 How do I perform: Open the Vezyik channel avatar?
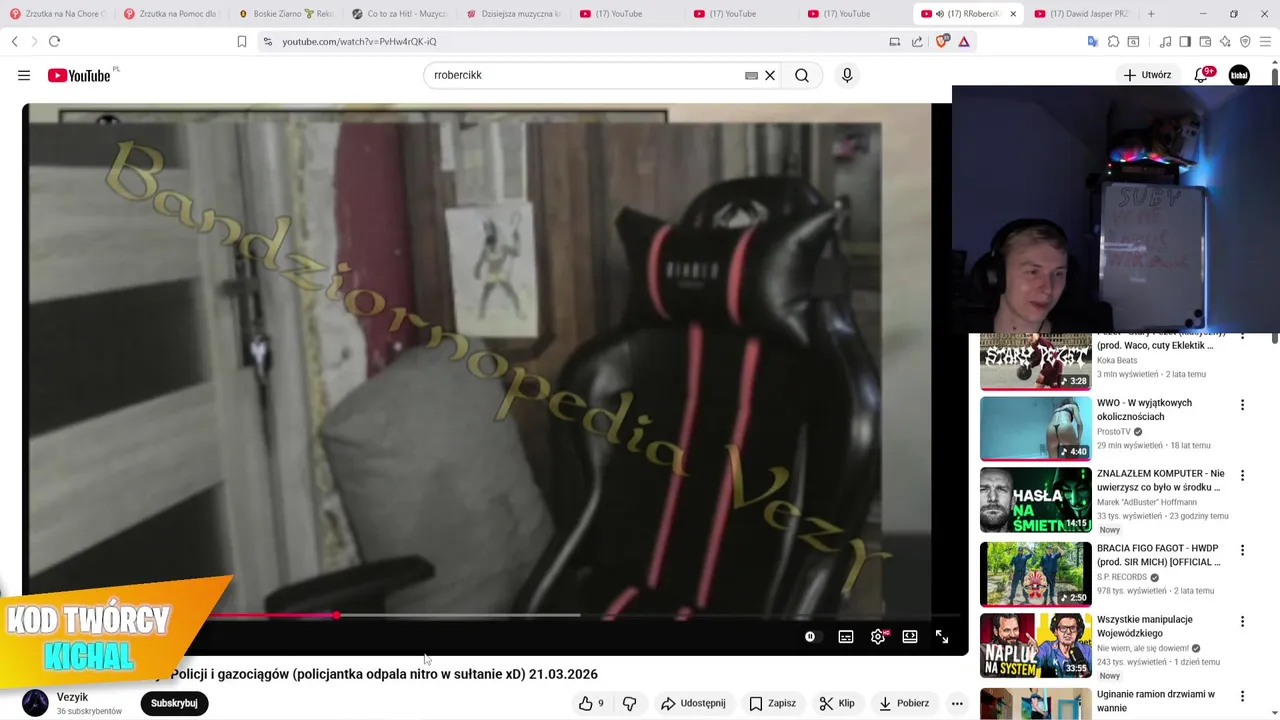pos(35,703)
